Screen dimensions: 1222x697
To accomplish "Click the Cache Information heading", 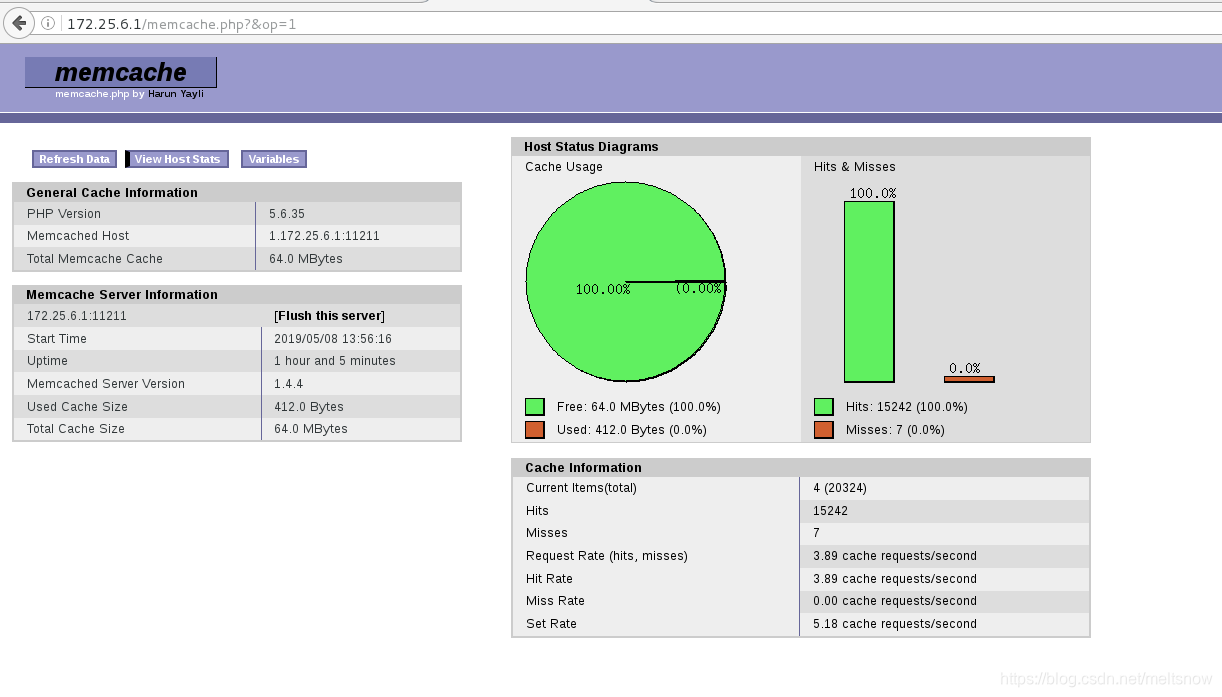I will [x=583, y=467].
